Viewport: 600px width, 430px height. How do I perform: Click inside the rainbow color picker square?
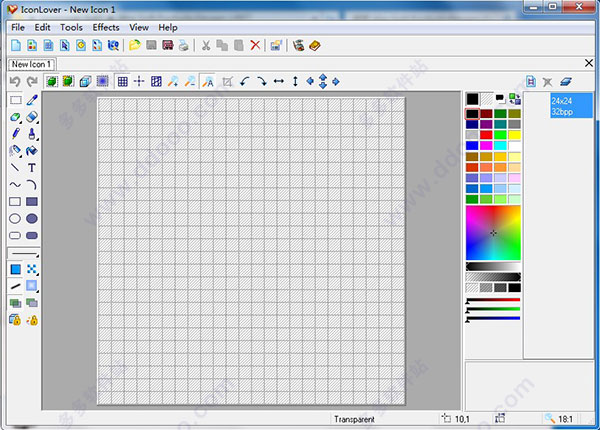[493, 233]
